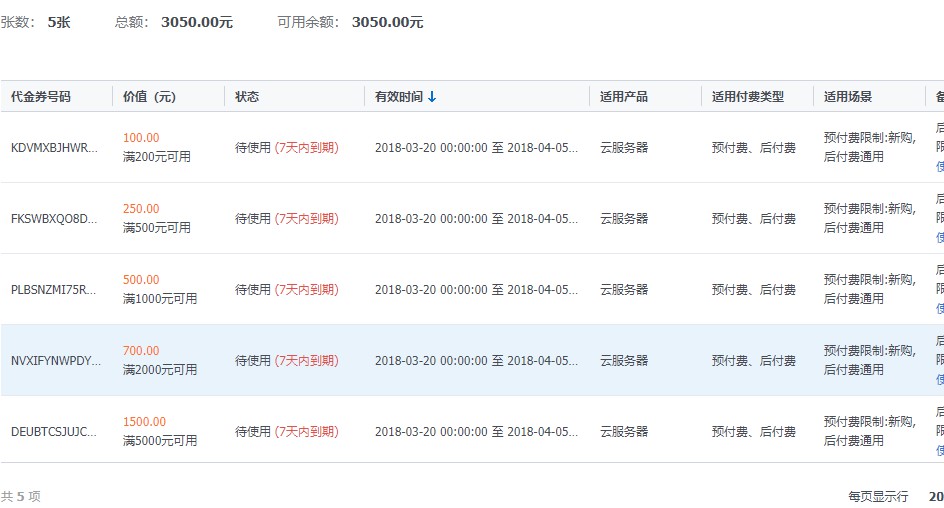This screenshot has width=944, height=508.
Task: Click the validity date of the 700.00 voucher
Action: coord(476,360)
